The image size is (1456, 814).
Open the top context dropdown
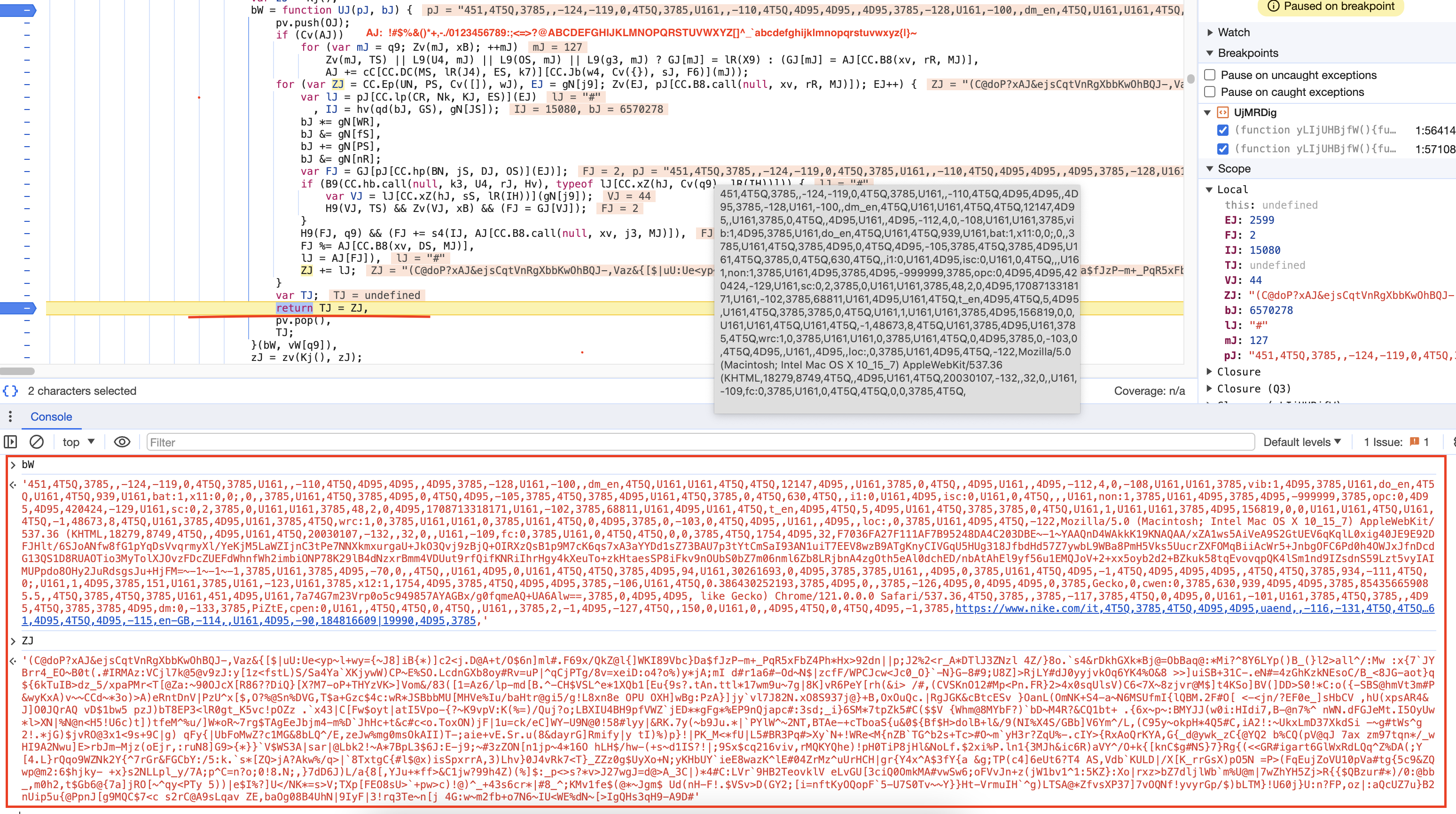(x=78, y=442)
